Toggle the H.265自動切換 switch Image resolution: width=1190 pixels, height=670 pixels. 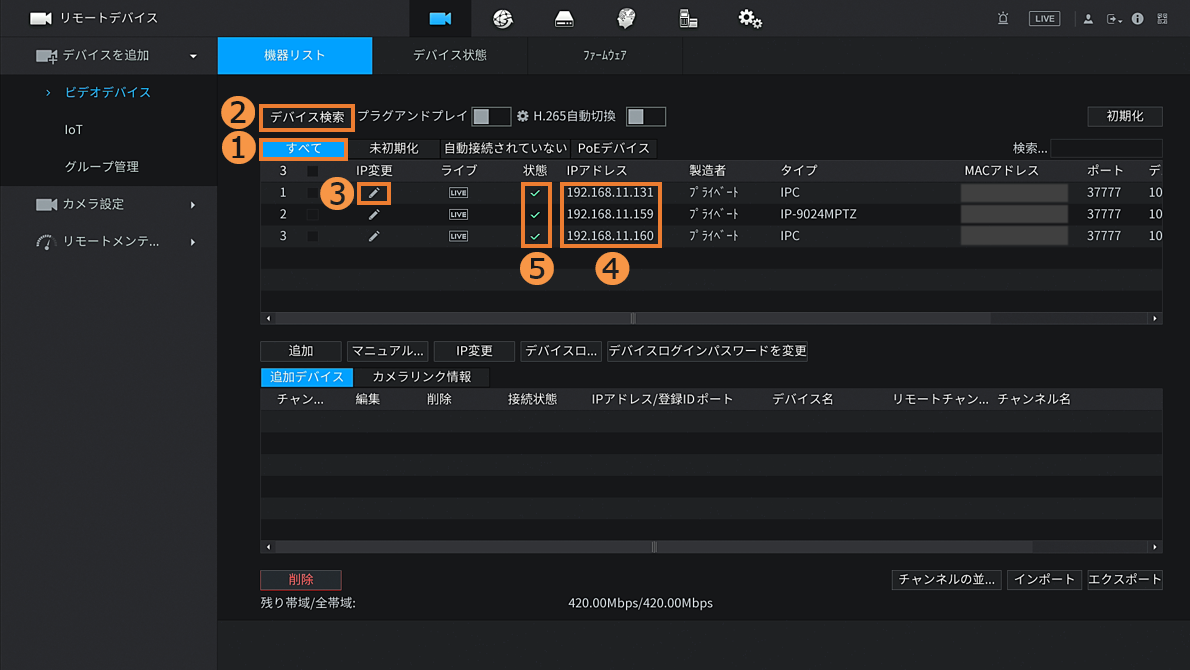point(645,117)
